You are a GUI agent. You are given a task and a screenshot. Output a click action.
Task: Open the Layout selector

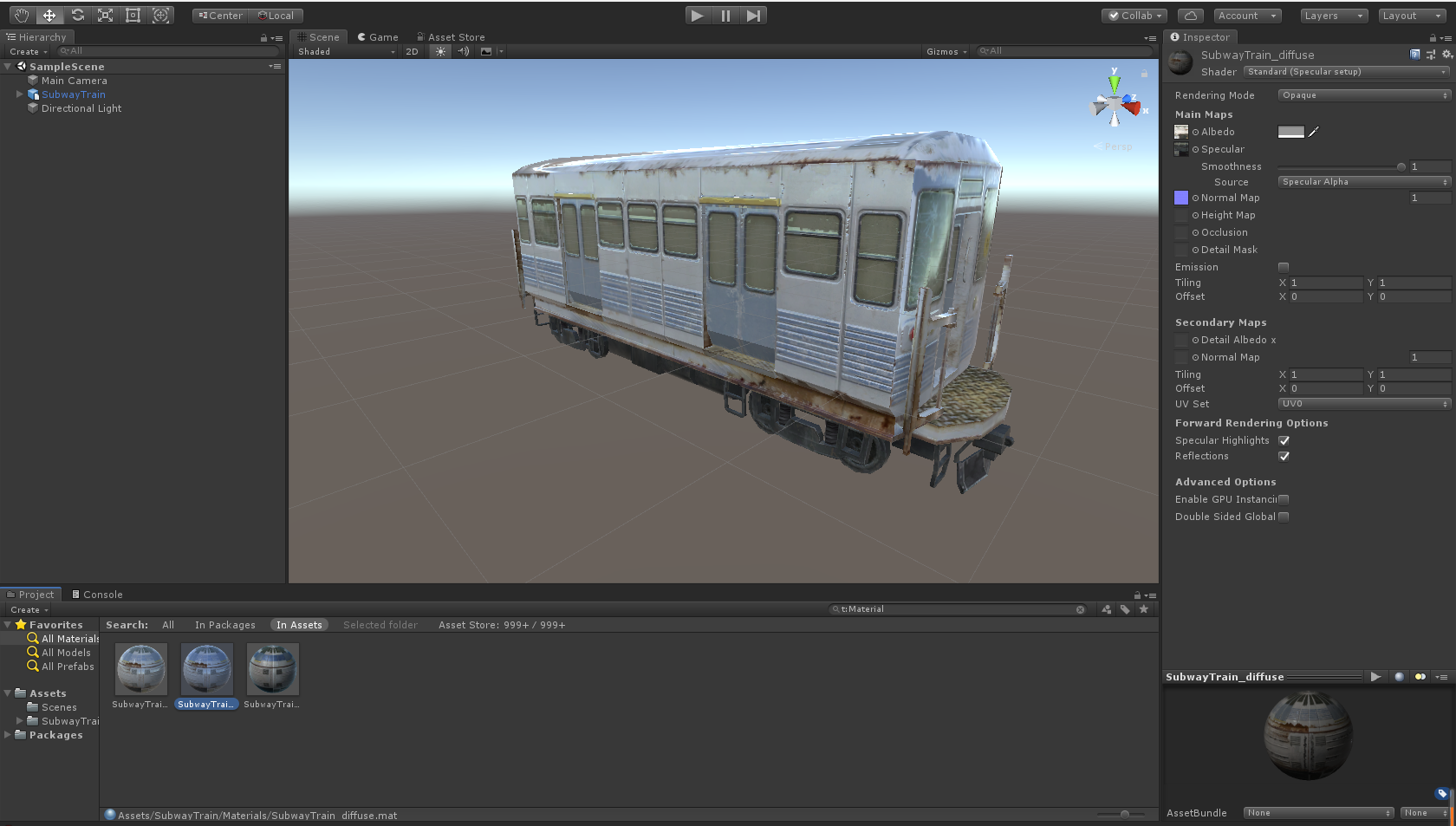(1409, 15)
